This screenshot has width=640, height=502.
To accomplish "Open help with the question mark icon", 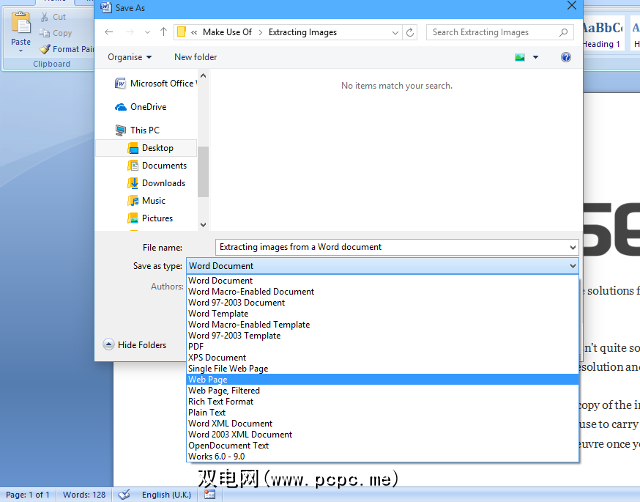I will click(566, 57).
